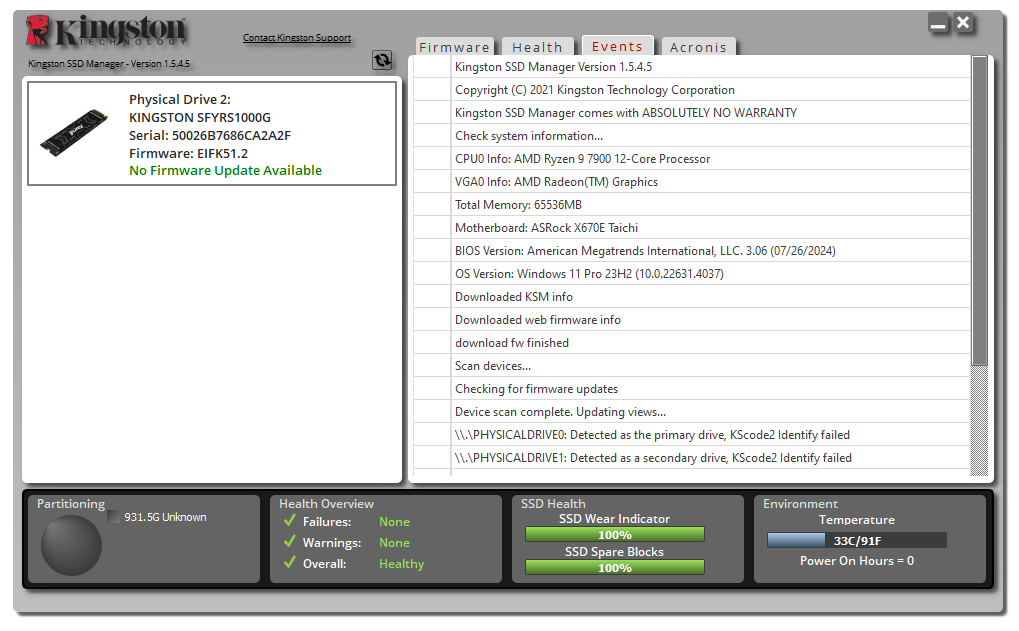Click the 'Healthy' overall status value
The width and height of the screenshot is (1019, 631).
(x=402, y=563)
